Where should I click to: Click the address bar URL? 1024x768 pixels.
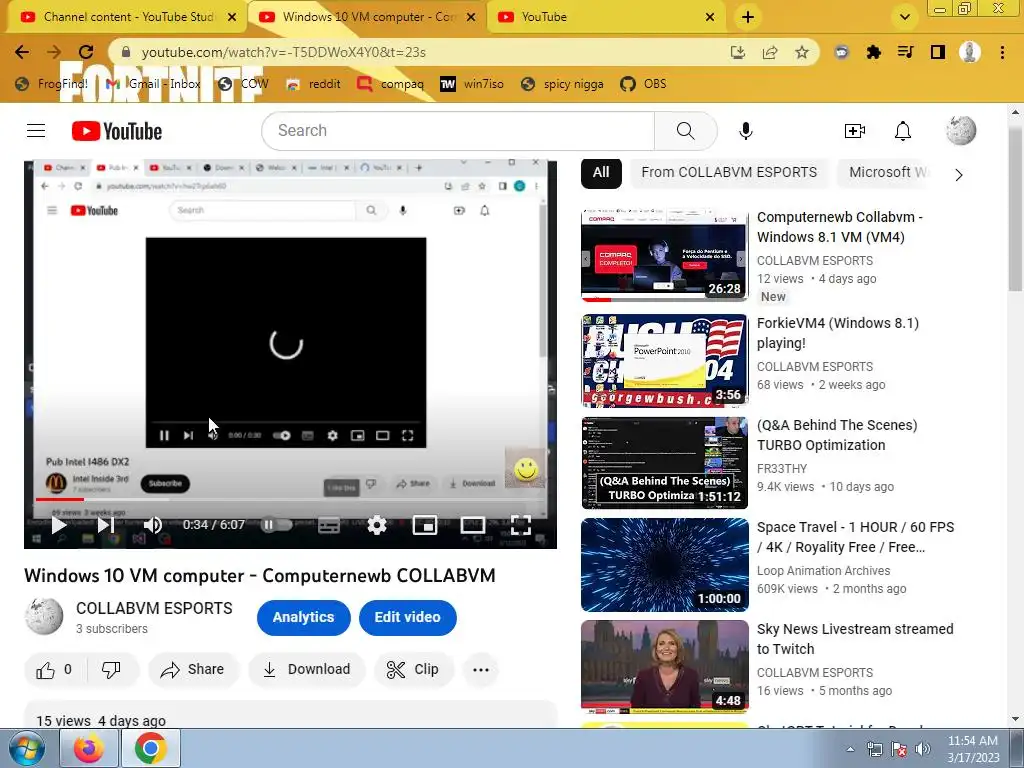283,52
